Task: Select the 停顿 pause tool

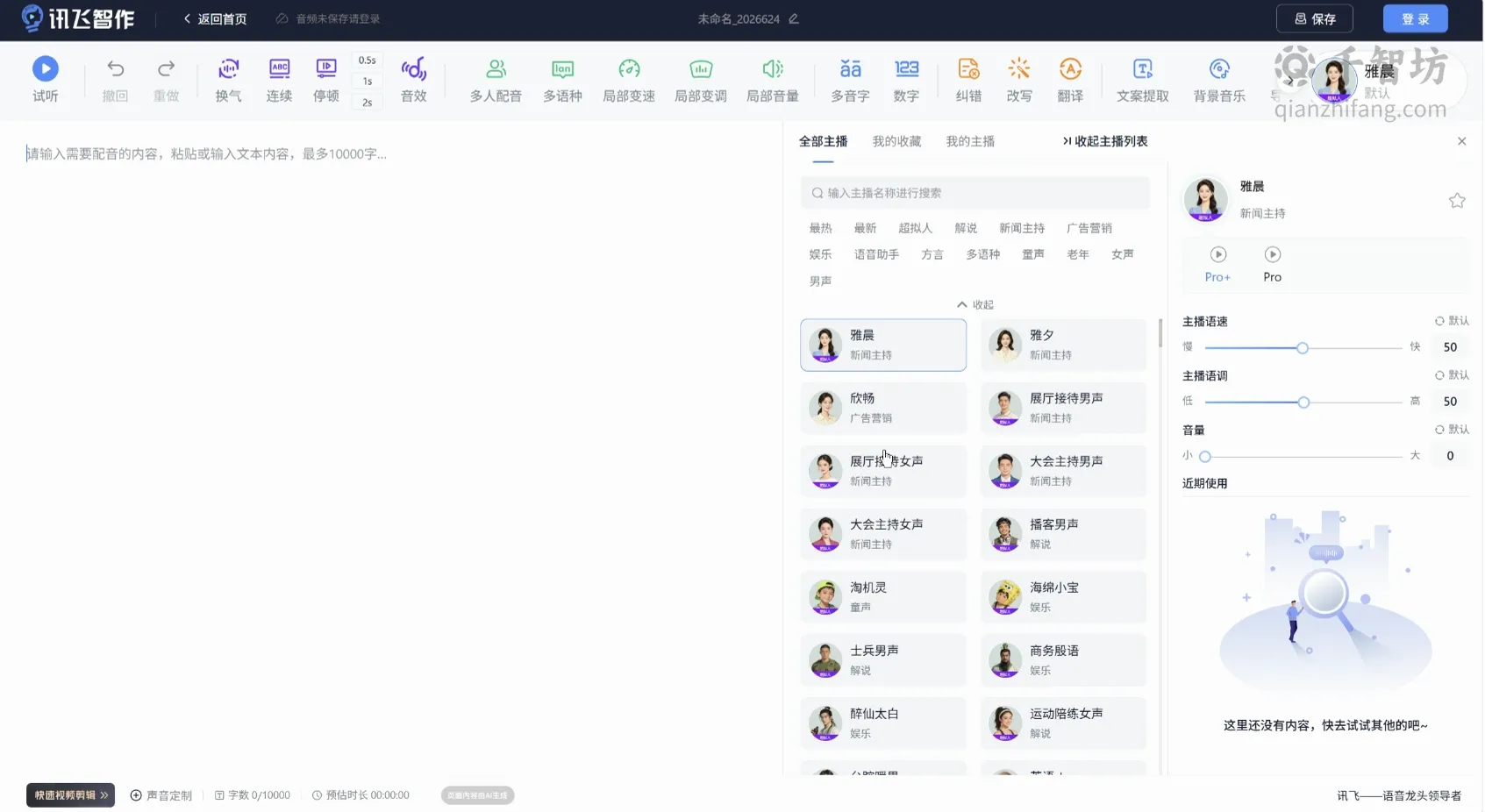Action: (x=326, y=80)
